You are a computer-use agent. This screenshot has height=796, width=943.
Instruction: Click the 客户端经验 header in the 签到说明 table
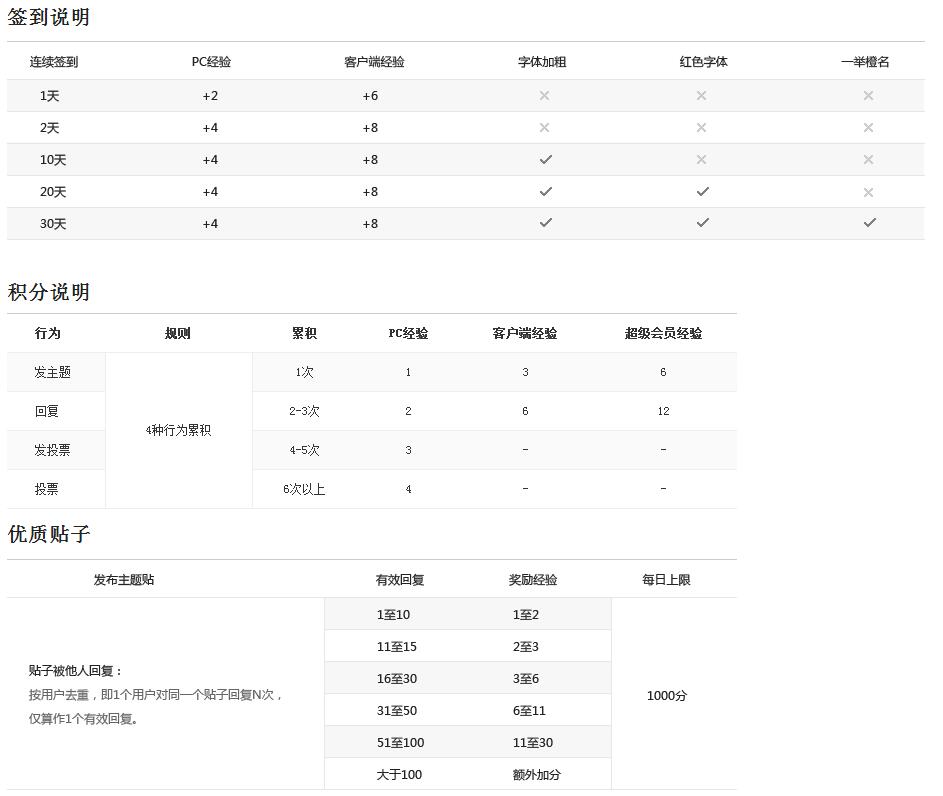(x=374, y=62)
